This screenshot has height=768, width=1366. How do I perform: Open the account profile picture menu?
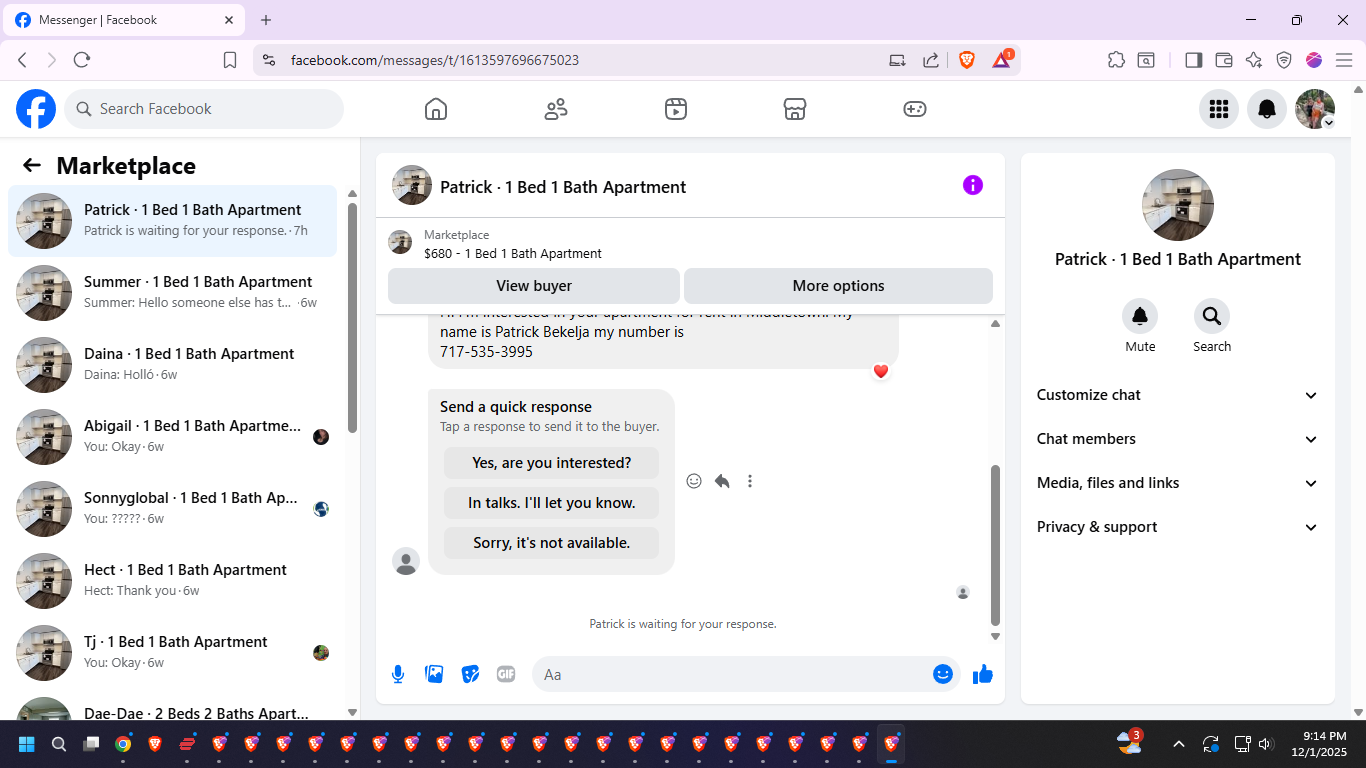tap(1315, 109)
